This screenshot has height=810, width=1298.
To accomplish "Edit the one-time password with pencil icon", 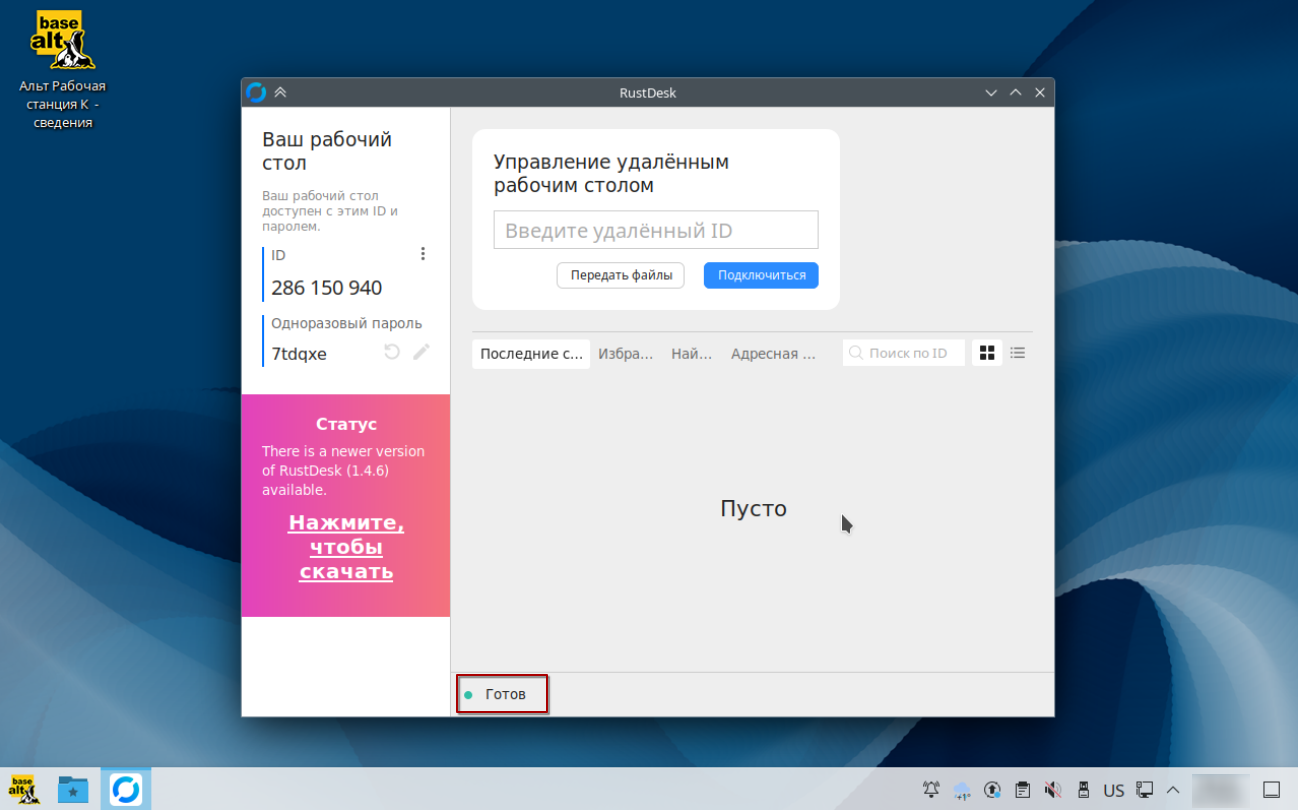I will (421, 352).
